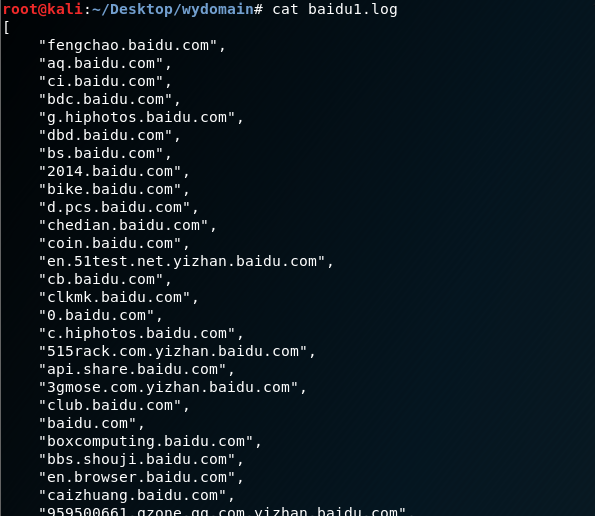
Task: Click on bdc.baidu.com text
Action: [110, 99]
